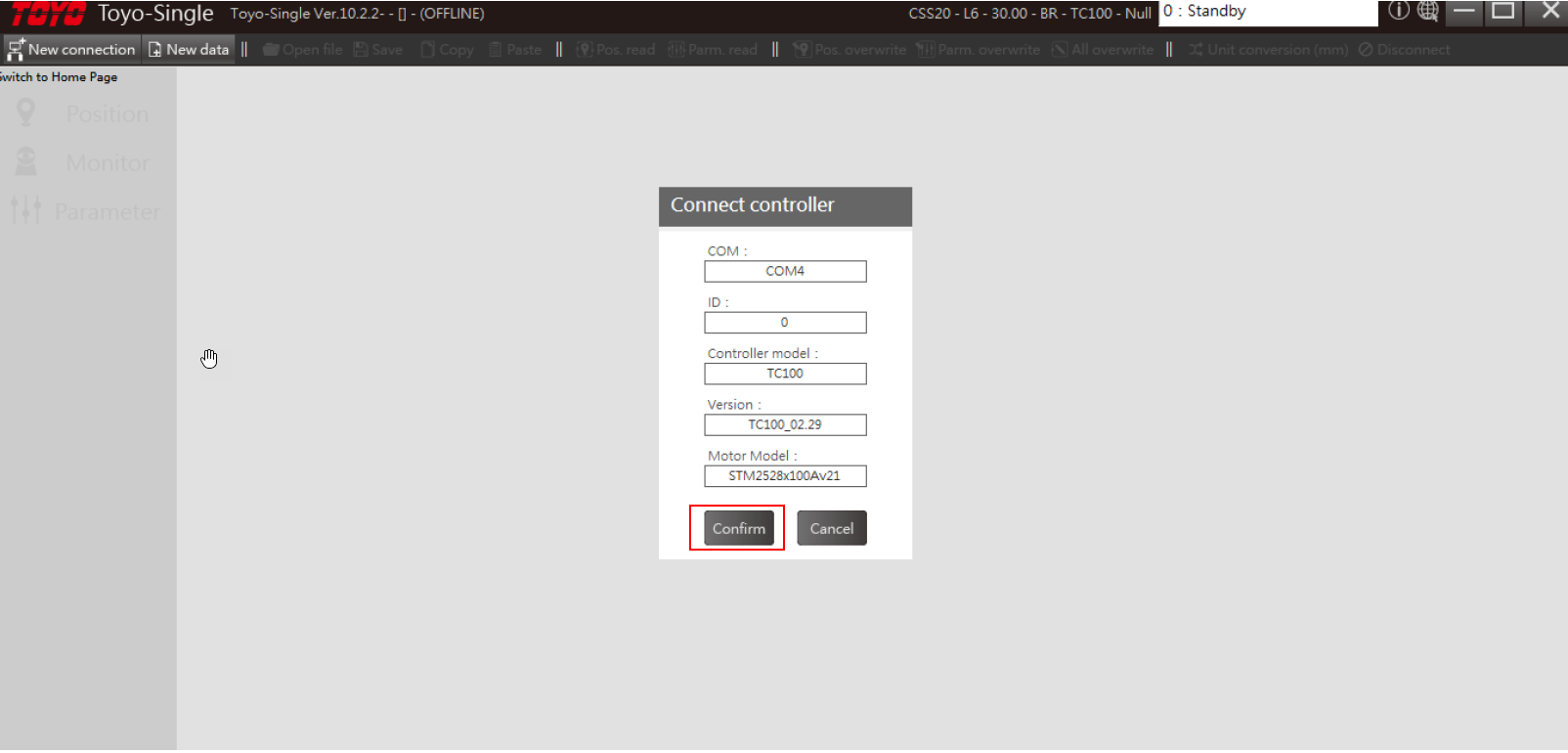Click Unit conversion (mm) toolbar item

pyautogui.click(x=1269, y=49)
